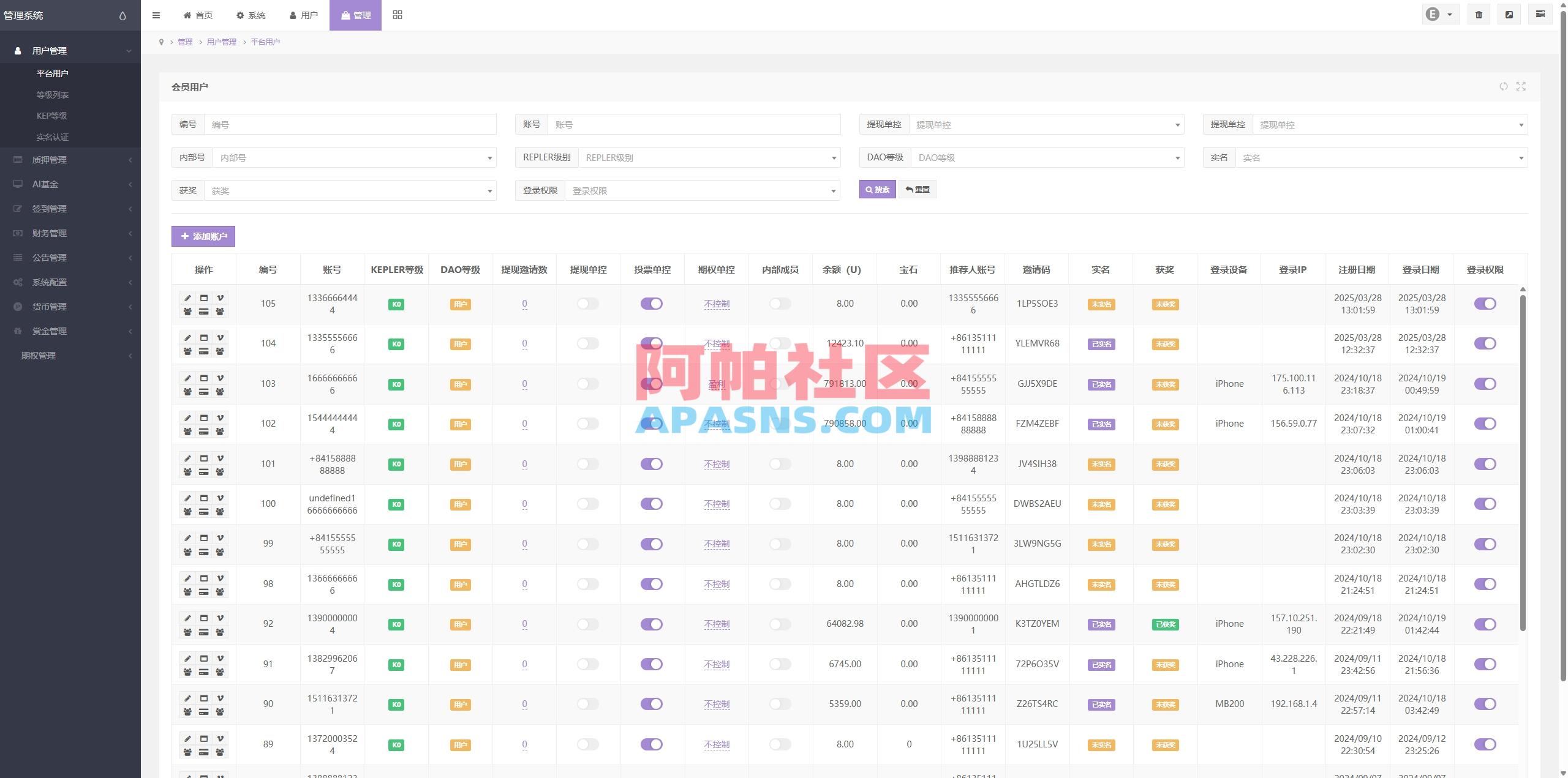Click the refresh icon in the 会员用户 panel header
The image size is (1568, 778).
click(x=1503, y=86)
